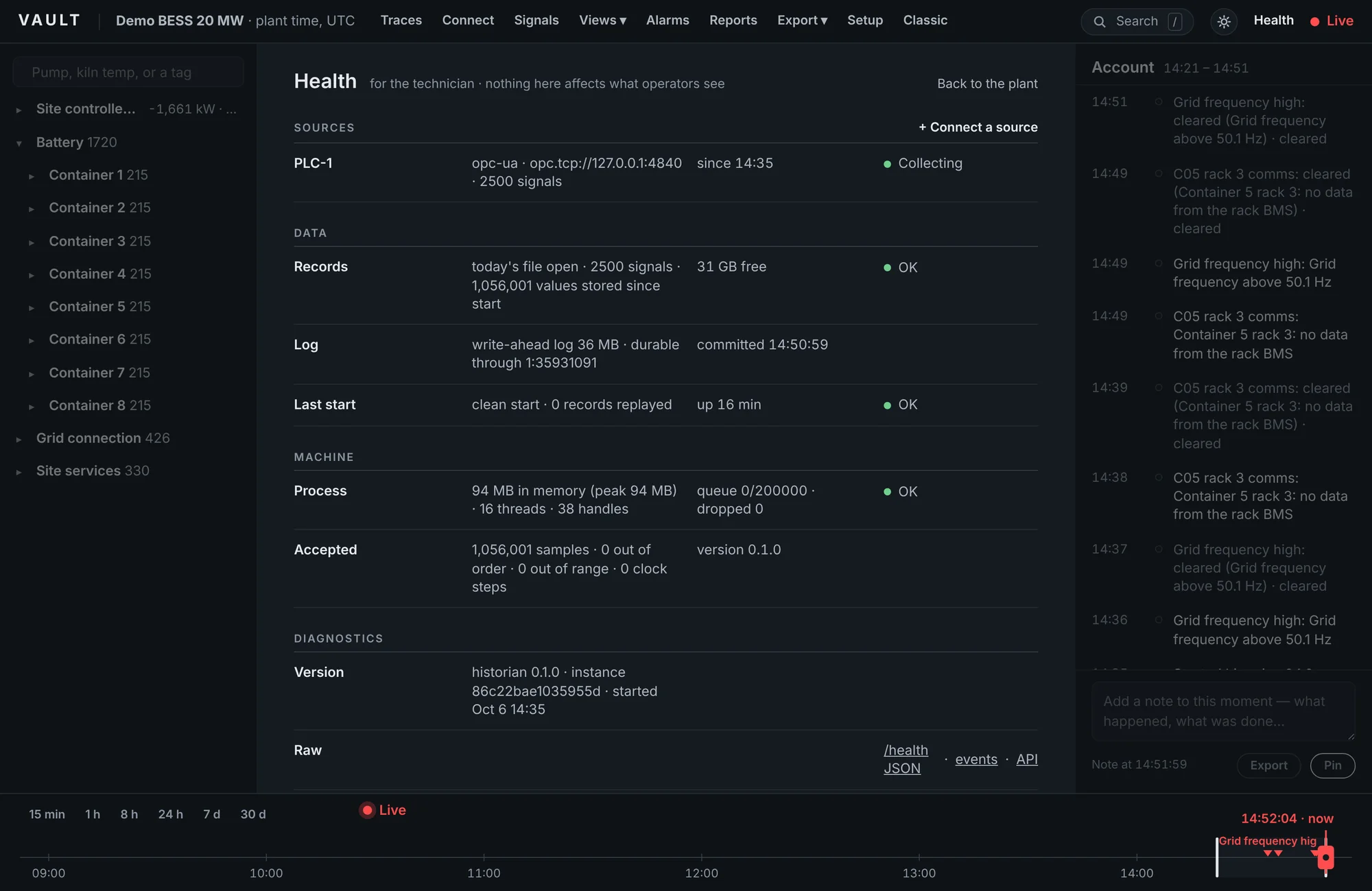Expand Container 1 in the tree
The image size is (1372, 891).
[31, 176]
